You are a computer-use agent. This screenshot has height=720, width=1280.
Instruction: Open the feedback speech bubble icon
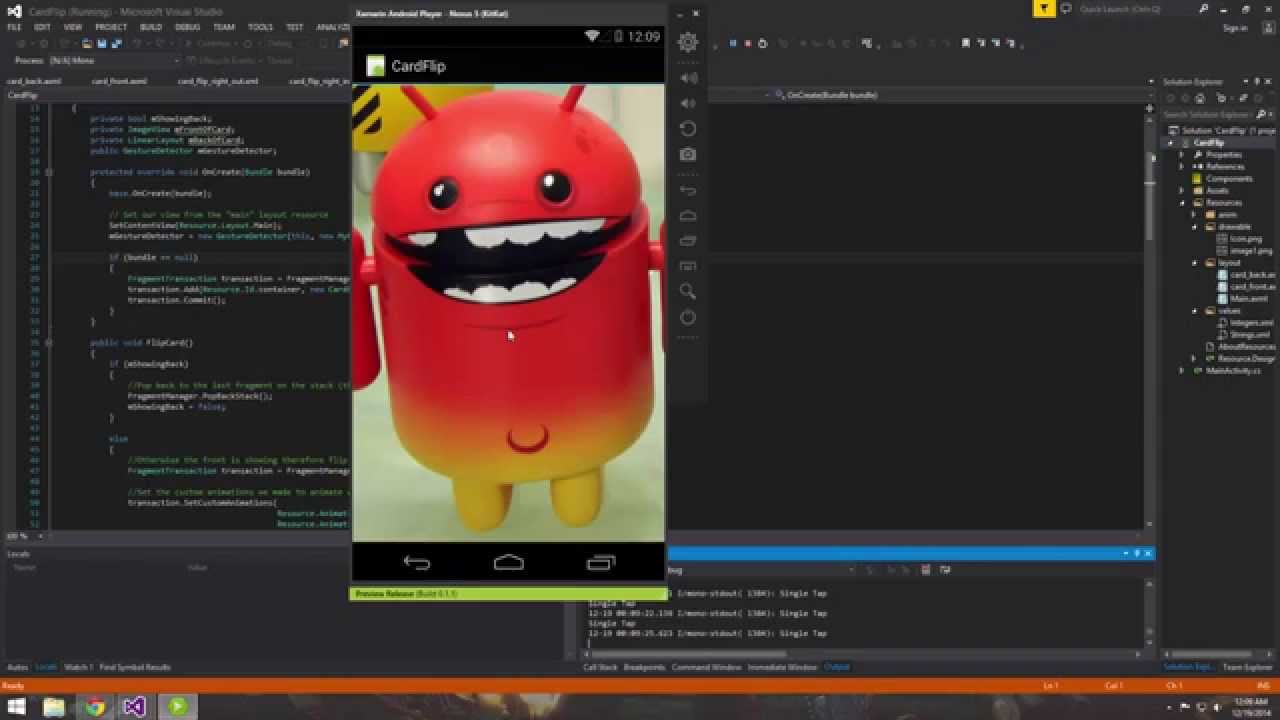coord(1066,9)
